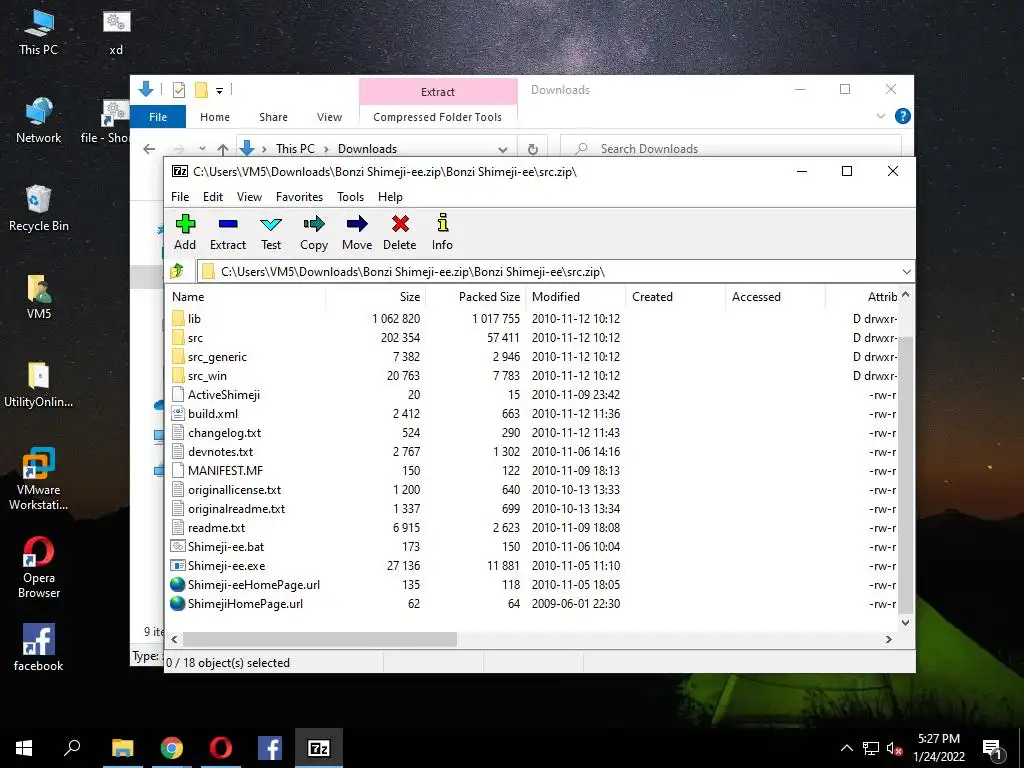Click the Extract toolbar icon in 7-Zip

click(x=228, y=224)
